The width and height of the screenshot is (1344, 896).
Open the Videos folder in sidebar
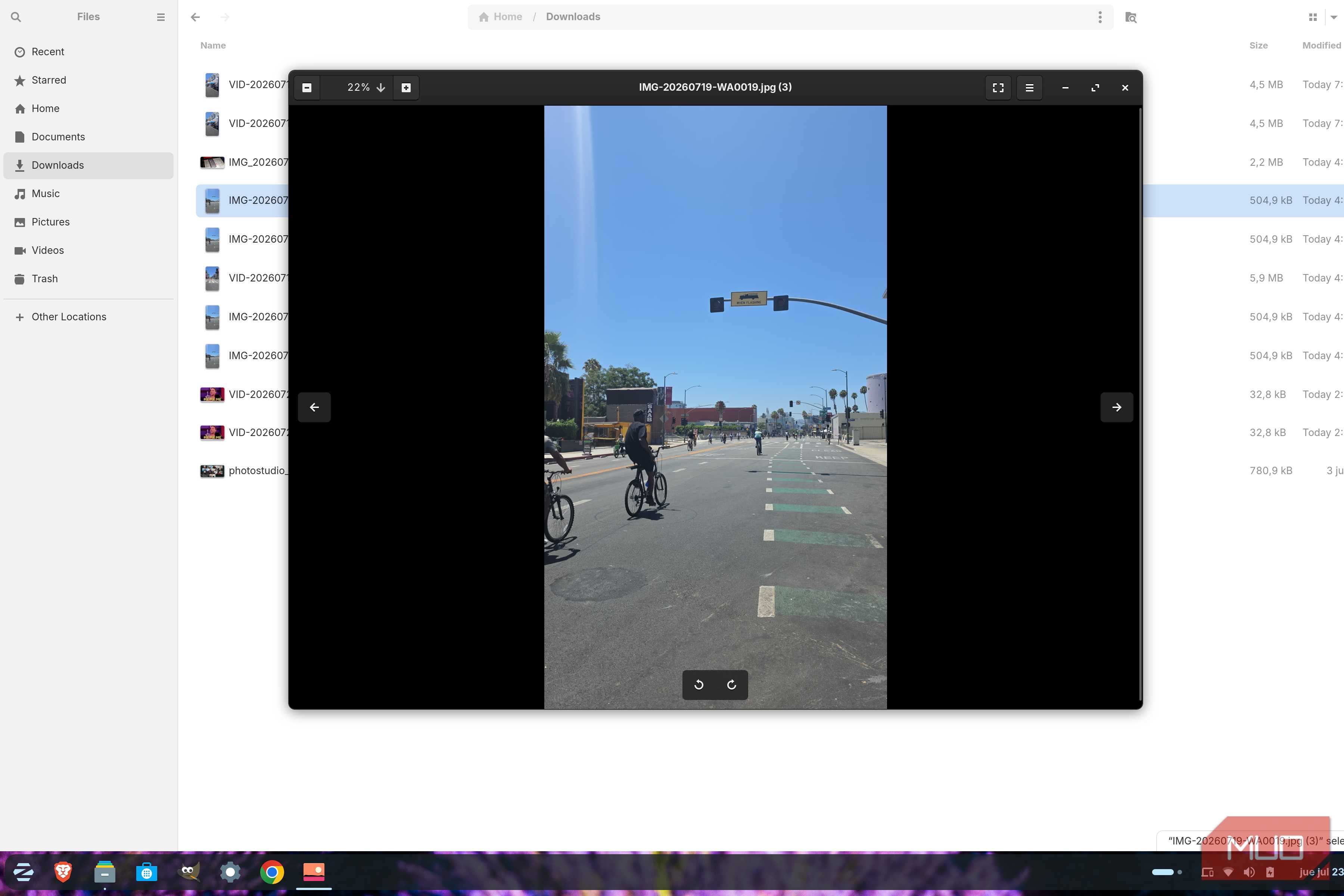pos(88,250)
